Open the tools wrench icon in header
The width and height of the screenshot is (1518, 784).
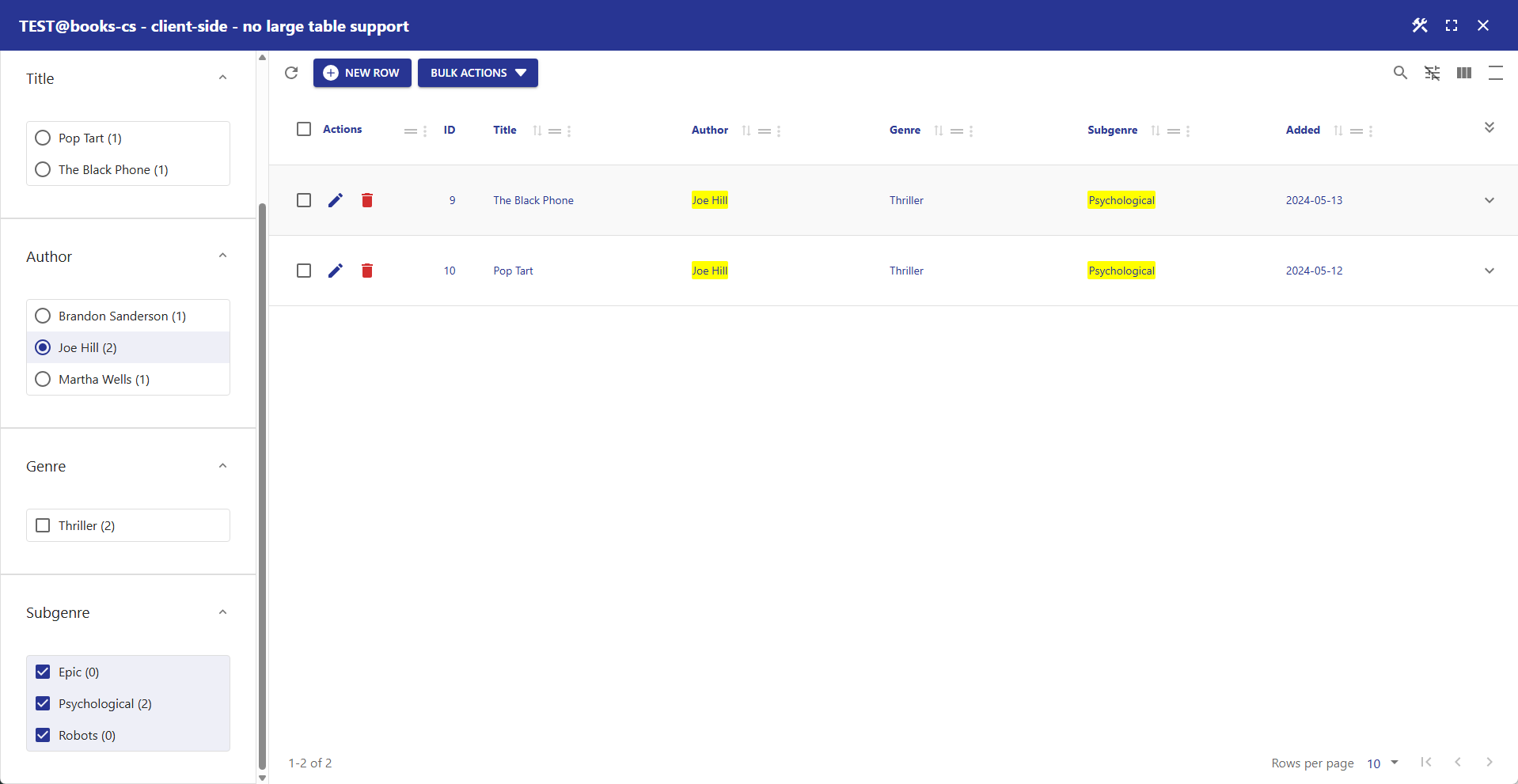[x=1420, y=25]
